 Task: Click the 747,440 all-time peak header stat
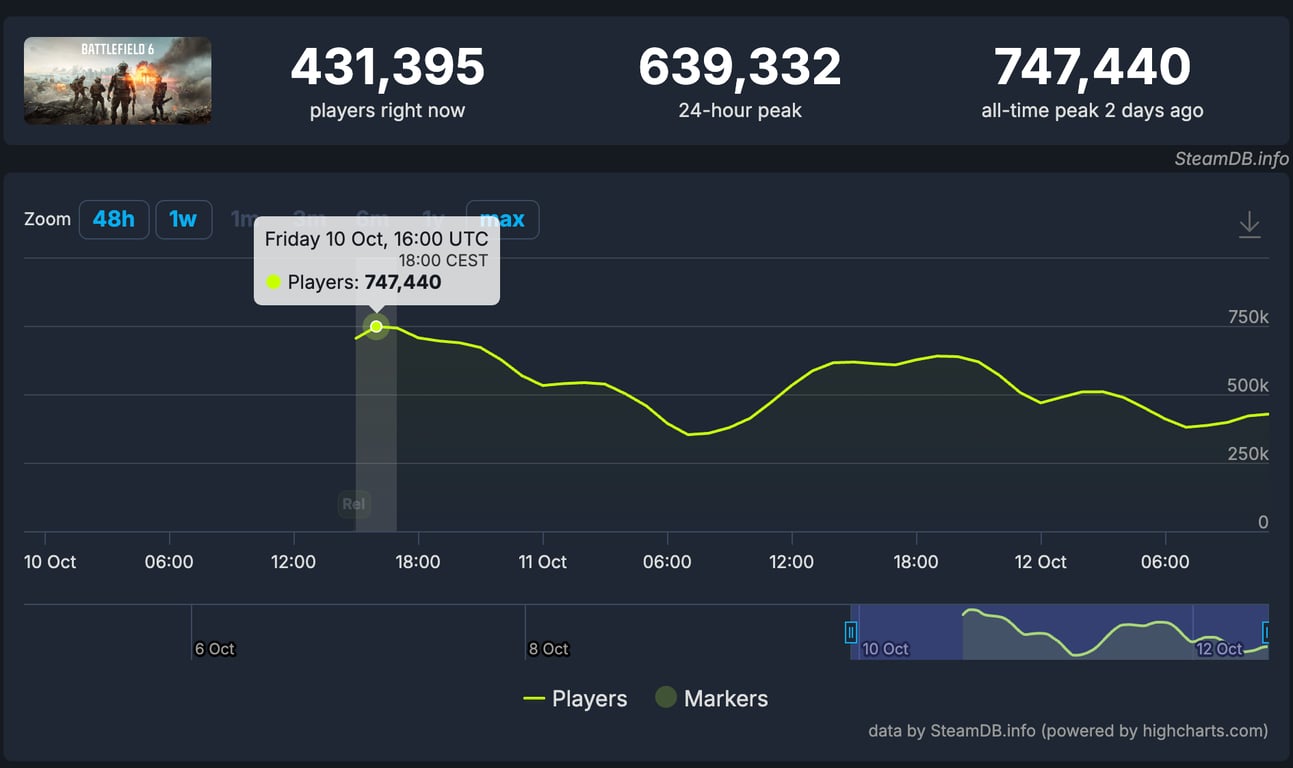tap(1092, 68)
